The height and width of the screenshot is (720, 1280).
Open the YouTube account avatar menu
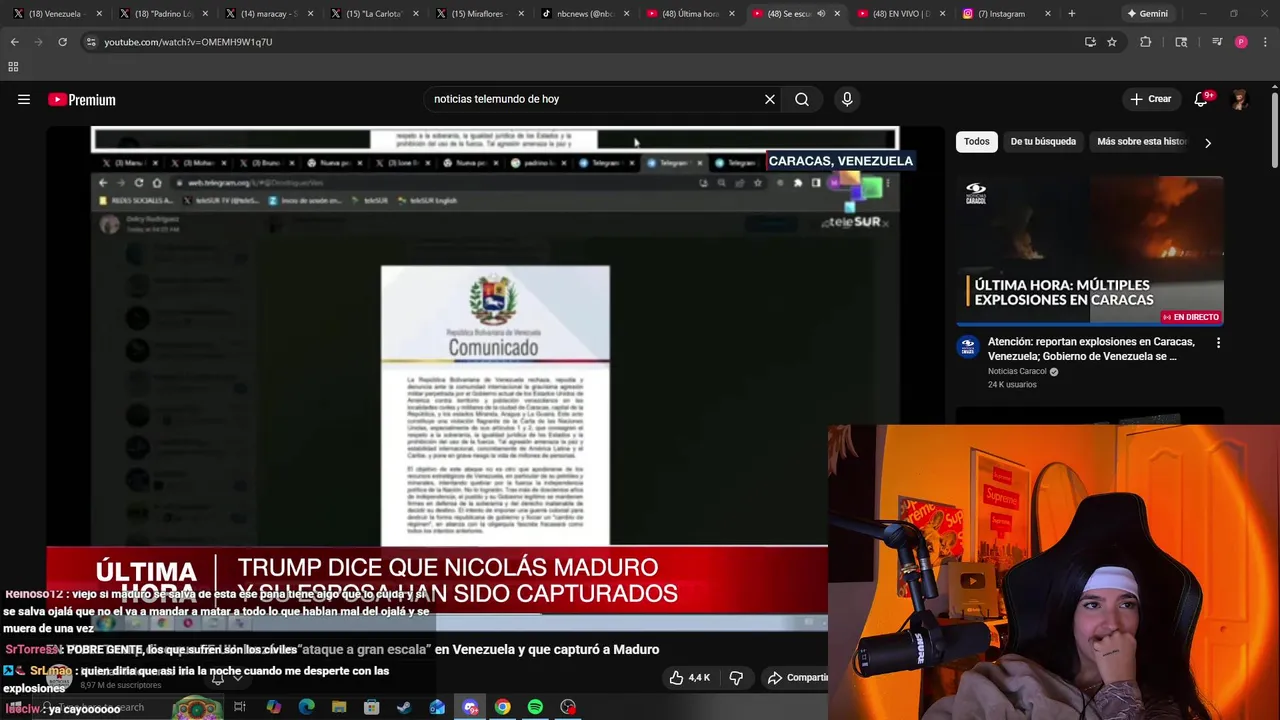[x=1240, y=99]
